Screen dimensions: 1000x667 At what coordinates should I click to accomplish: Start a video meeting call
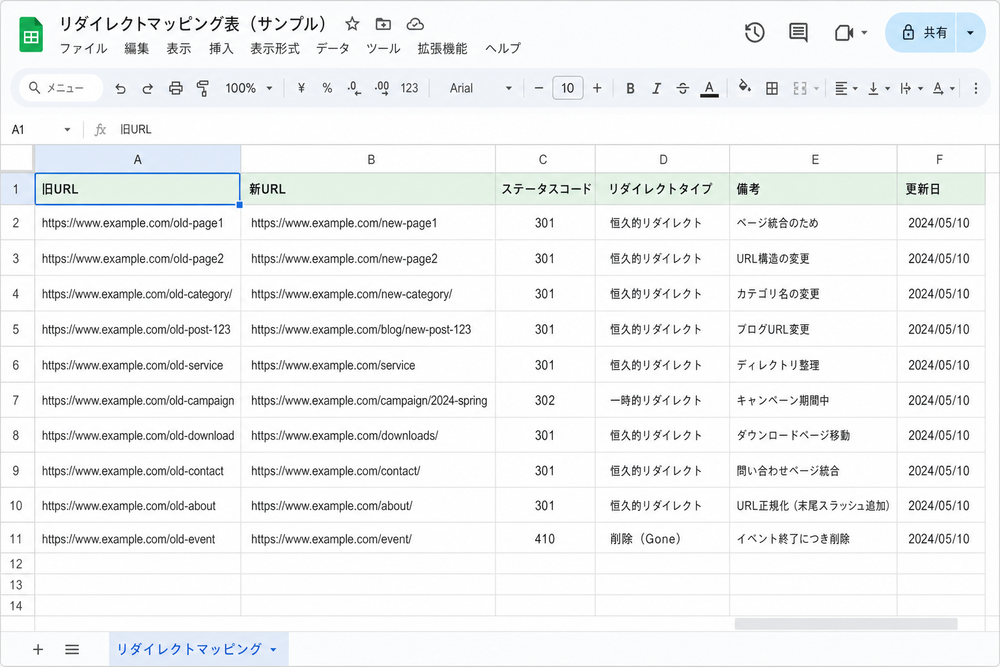(x=844, y=33)
